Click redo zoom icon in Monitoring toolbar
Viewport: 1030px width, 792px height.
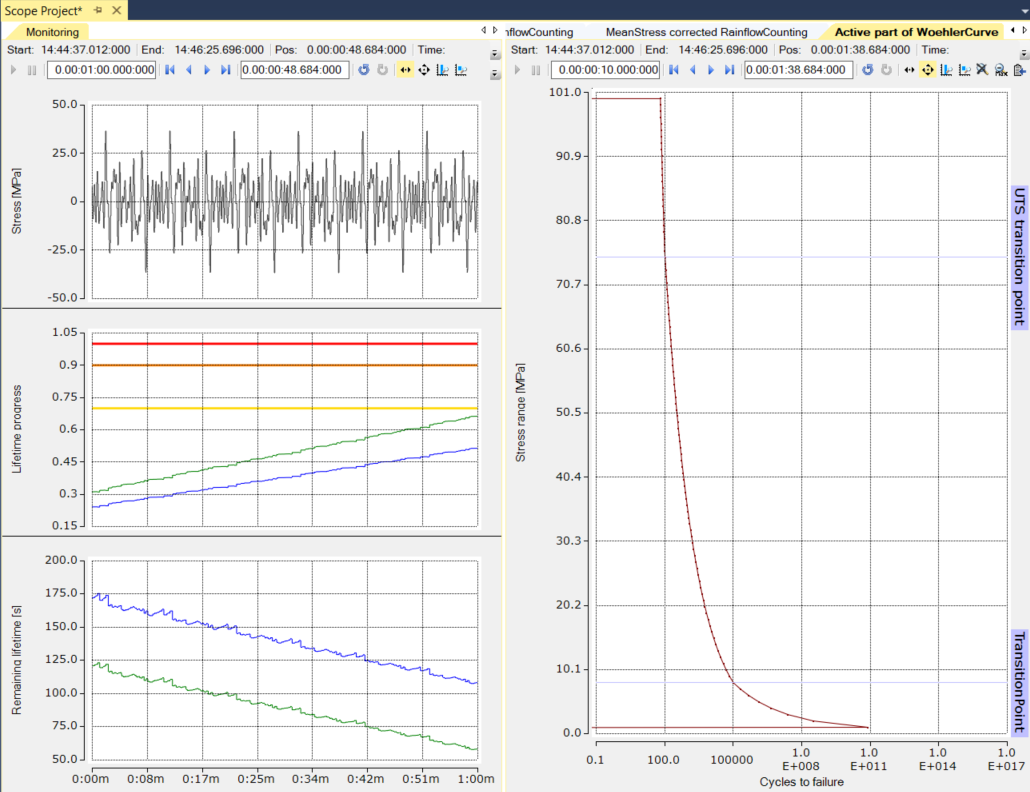tap(382, 70)
